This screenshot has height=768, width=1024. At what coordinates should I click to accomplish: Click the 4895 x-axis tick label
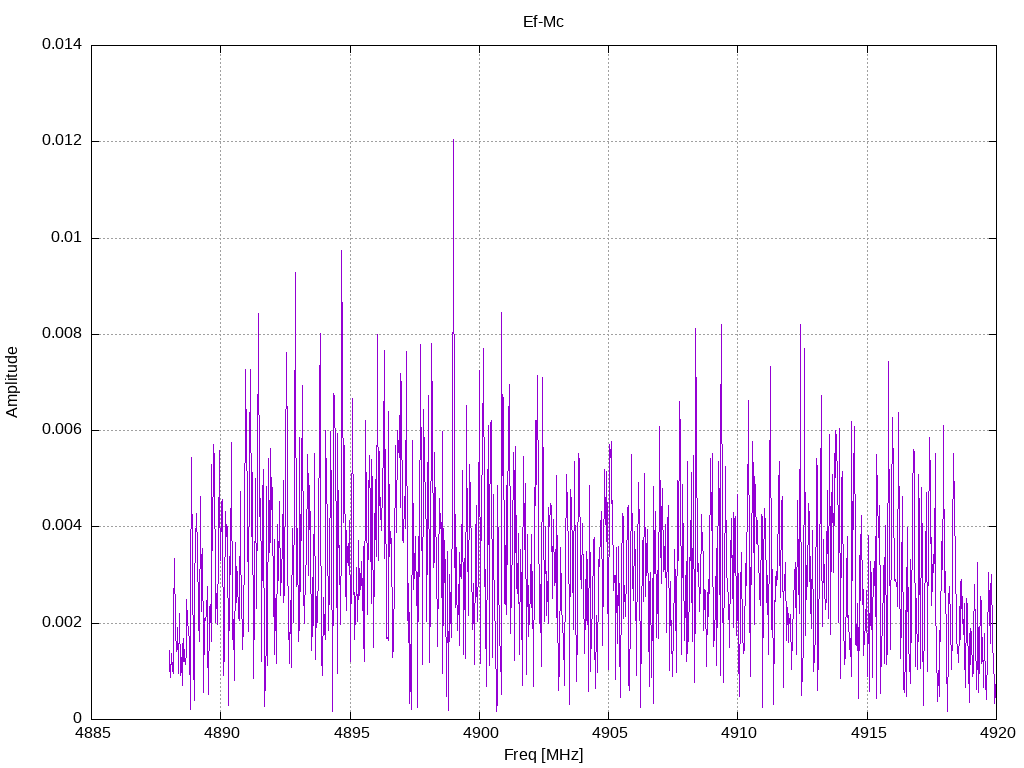[x=351, y=733]
